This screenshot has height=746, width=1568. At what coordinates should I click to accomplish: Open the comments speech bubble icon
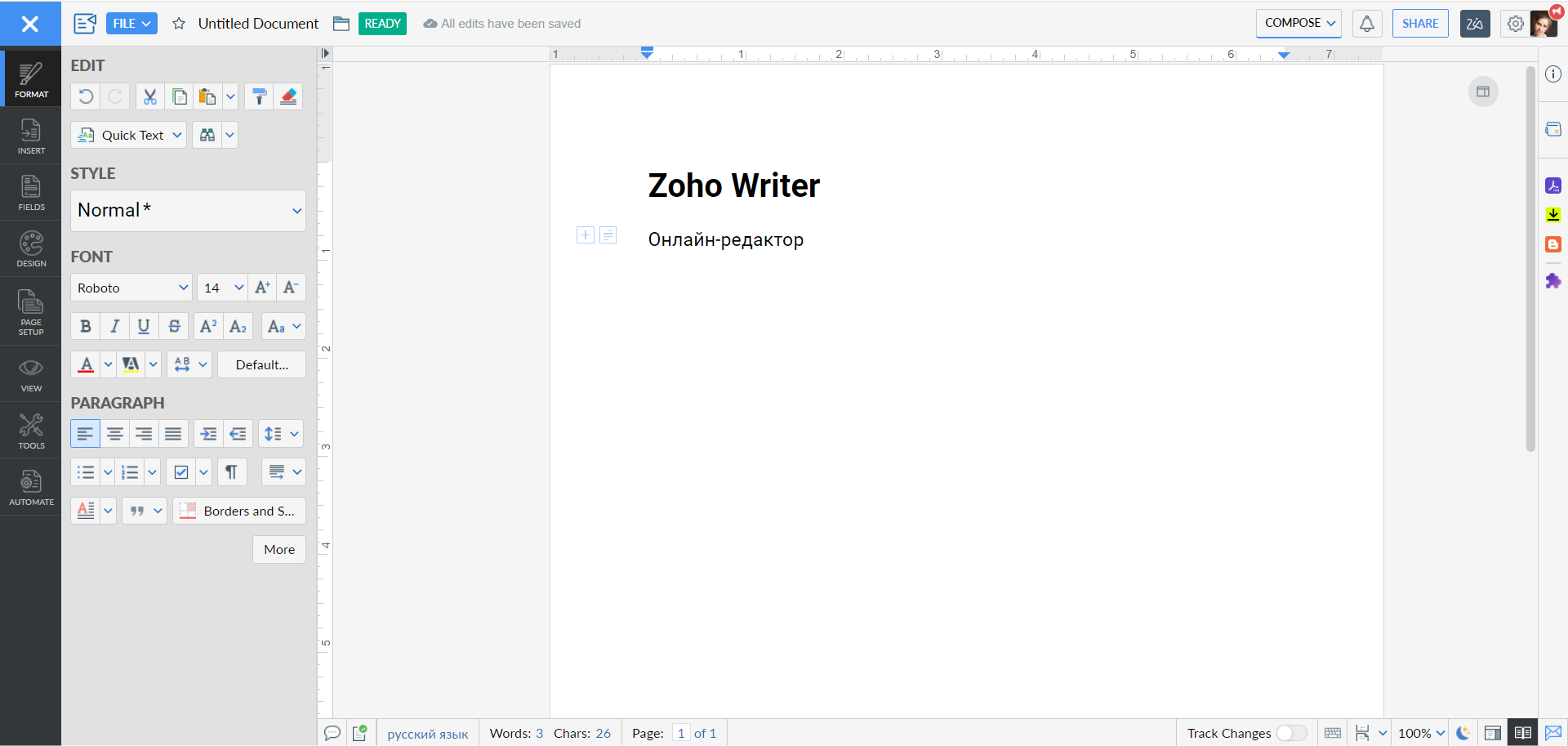pos(332,733)
